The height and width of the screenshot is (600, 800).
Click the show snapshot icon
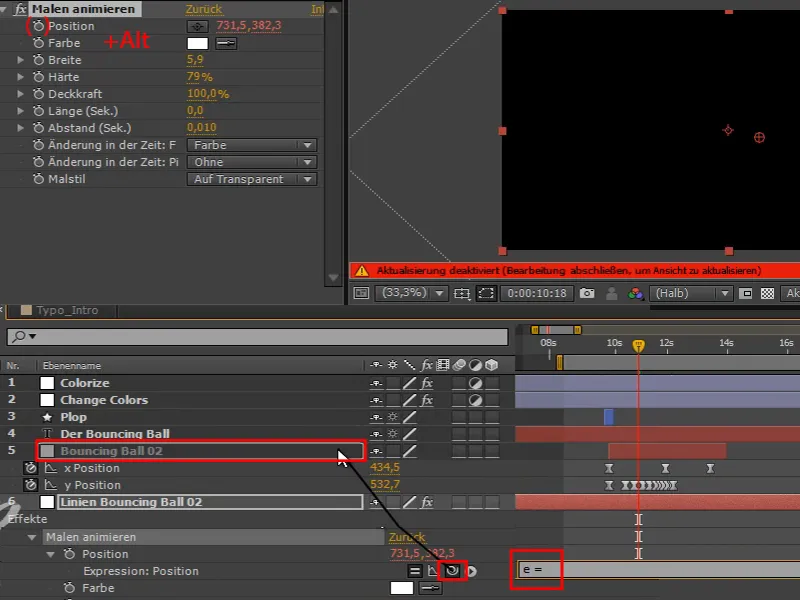(x=612, y=293)
